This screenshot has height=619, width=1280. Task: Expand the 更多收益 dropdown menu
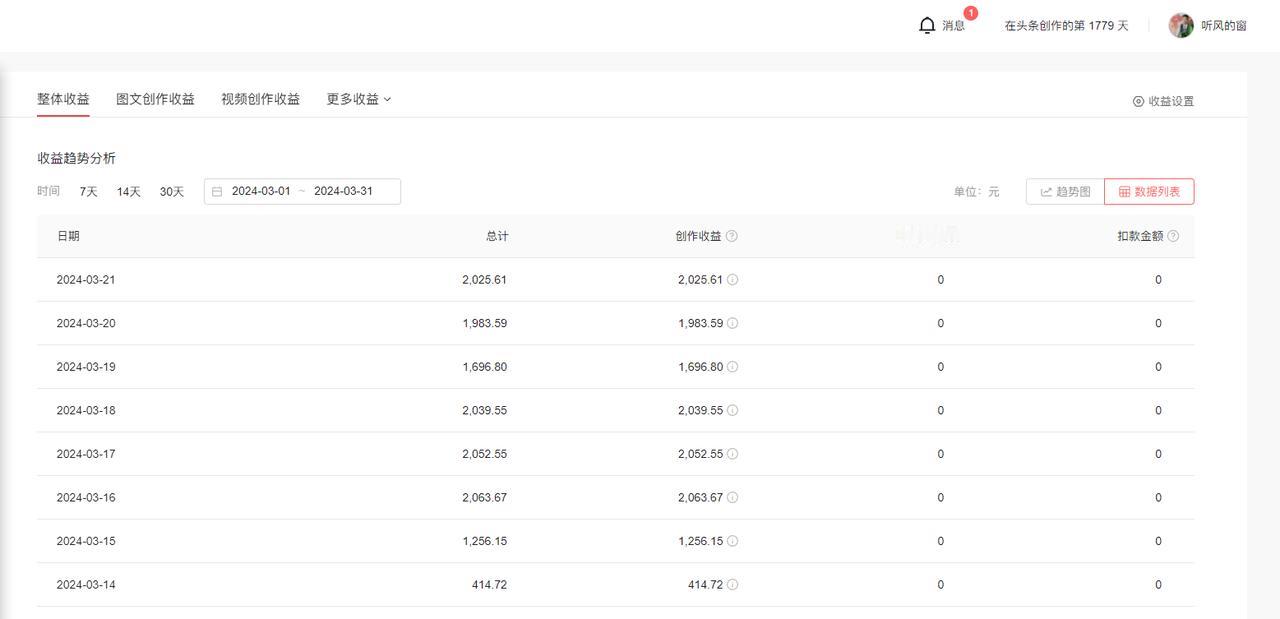click(x=356, y=99)
